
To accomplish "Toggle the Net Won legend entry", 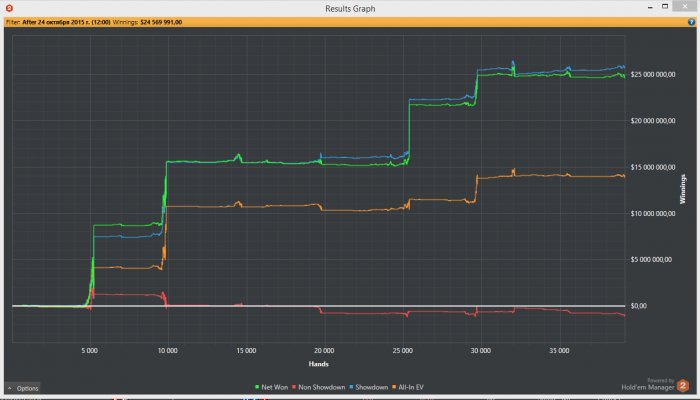I will tap(271, 387).
